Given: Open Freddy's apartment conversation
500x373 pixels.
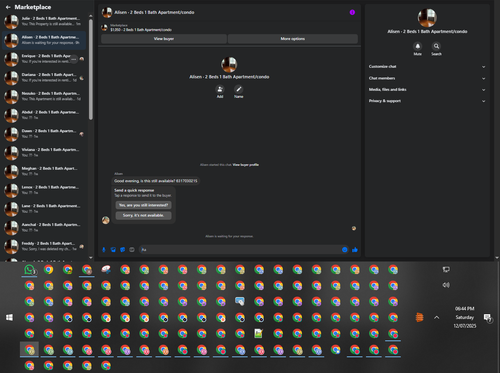Looking at the screenshot, I should 44,246.
